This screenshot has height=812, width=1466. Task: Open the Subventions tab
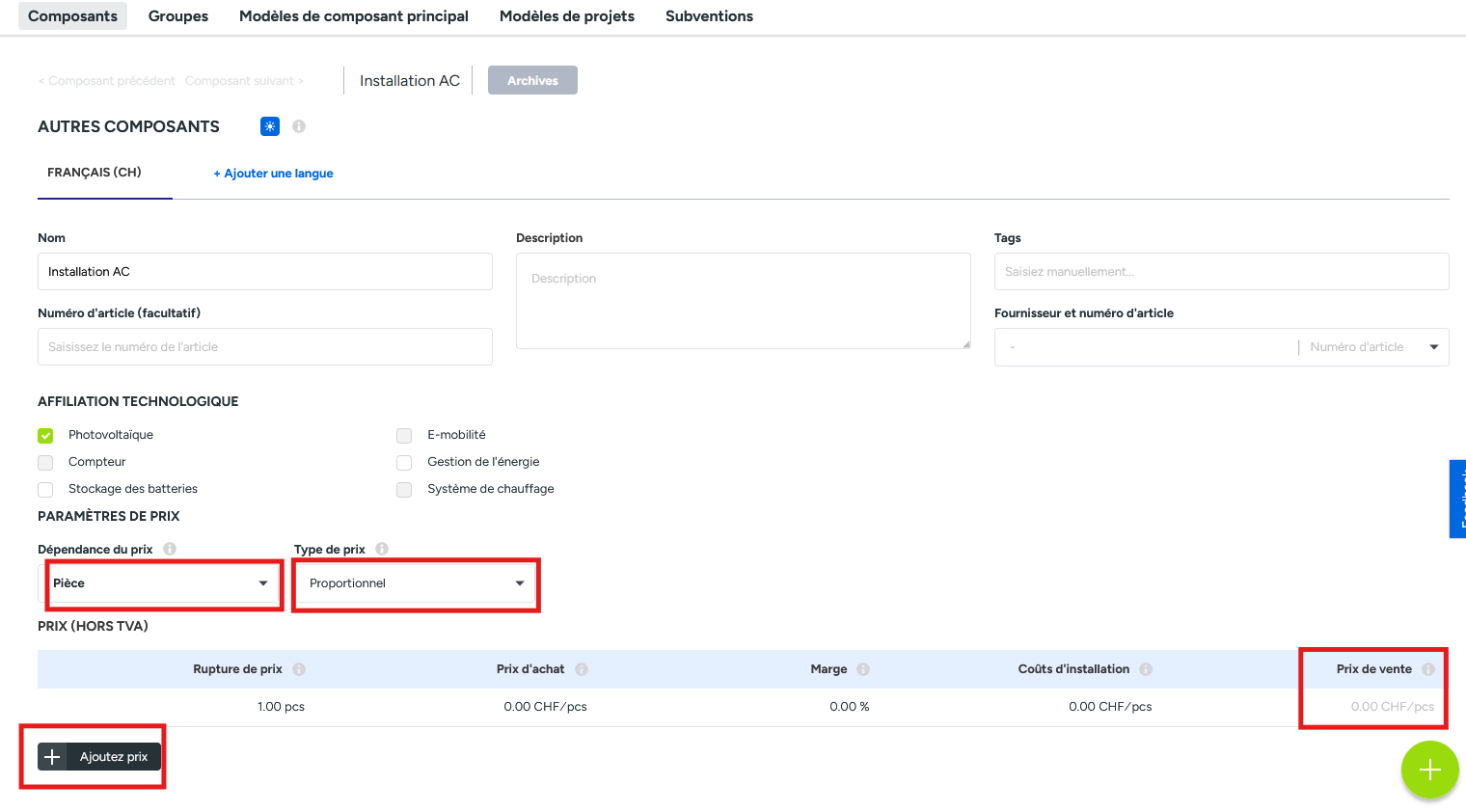pyautogui.click(x=709, y=16)
